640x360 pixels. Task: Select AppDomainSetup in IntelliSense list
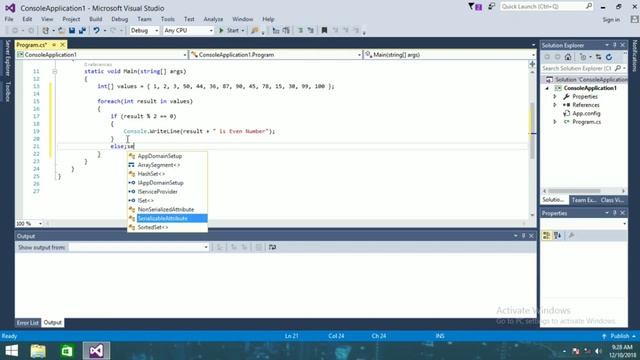click(x=167, y=156)
